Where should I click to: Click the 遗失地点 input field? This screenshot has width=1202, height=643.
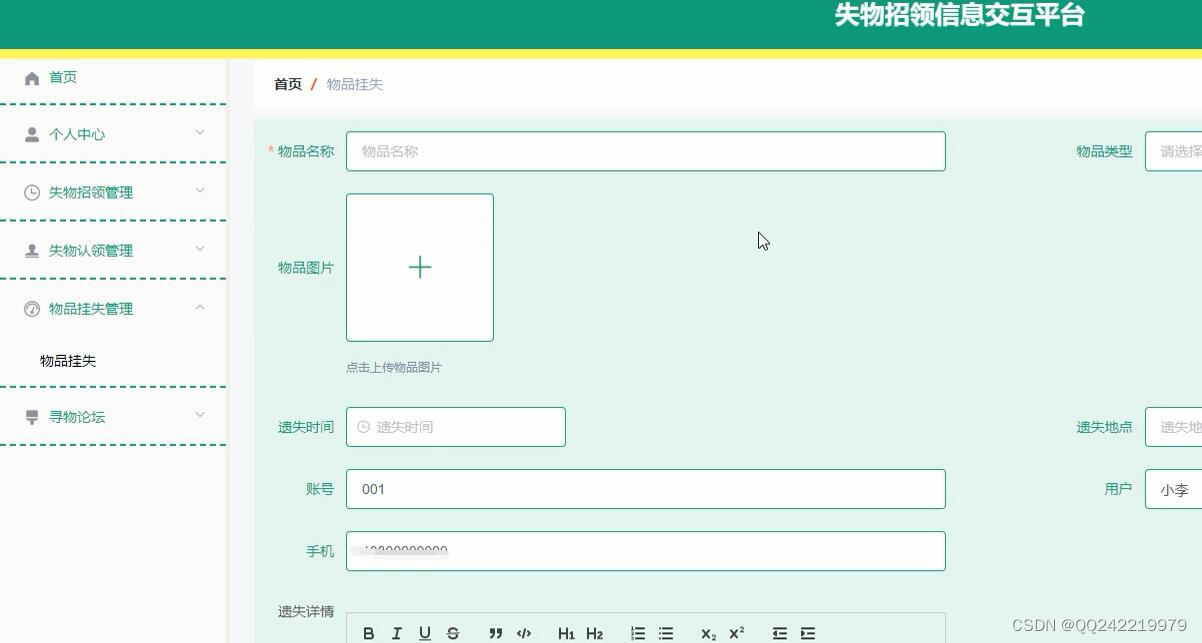tap(1173, 427)
